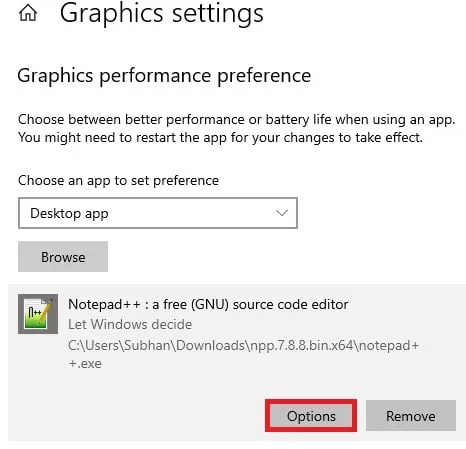Click the 'Choose an app to set preference' label
This screenshot has height=449, width=466.
click(118, 181)
